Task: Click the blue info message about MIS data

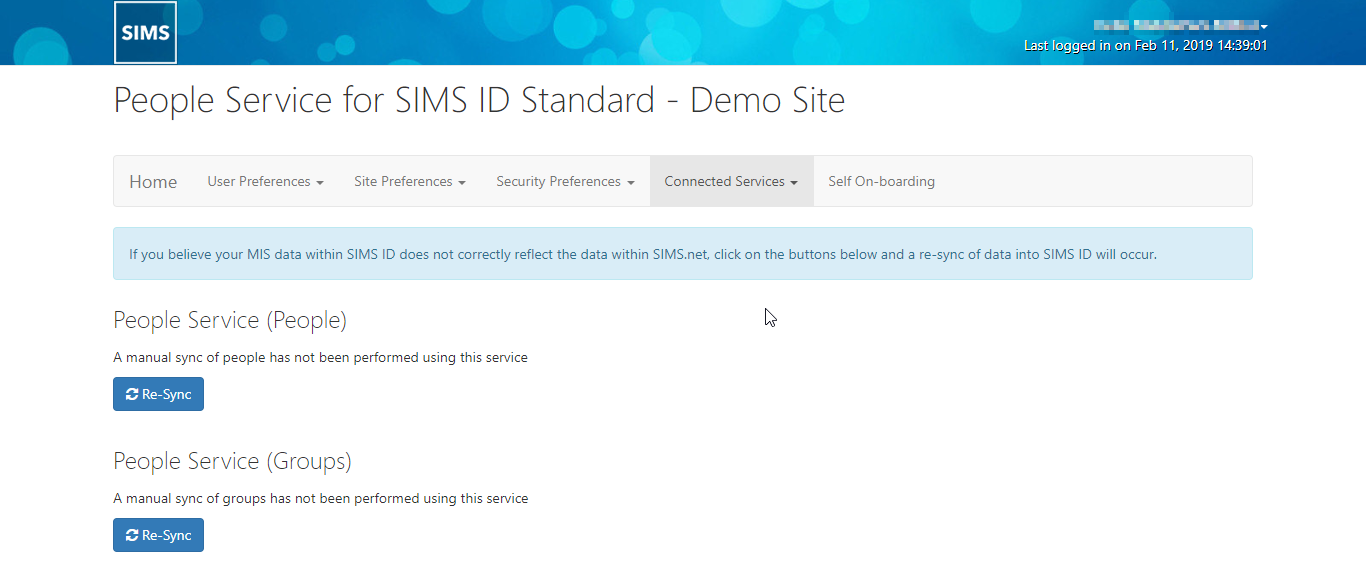Action: pos(682,254)
